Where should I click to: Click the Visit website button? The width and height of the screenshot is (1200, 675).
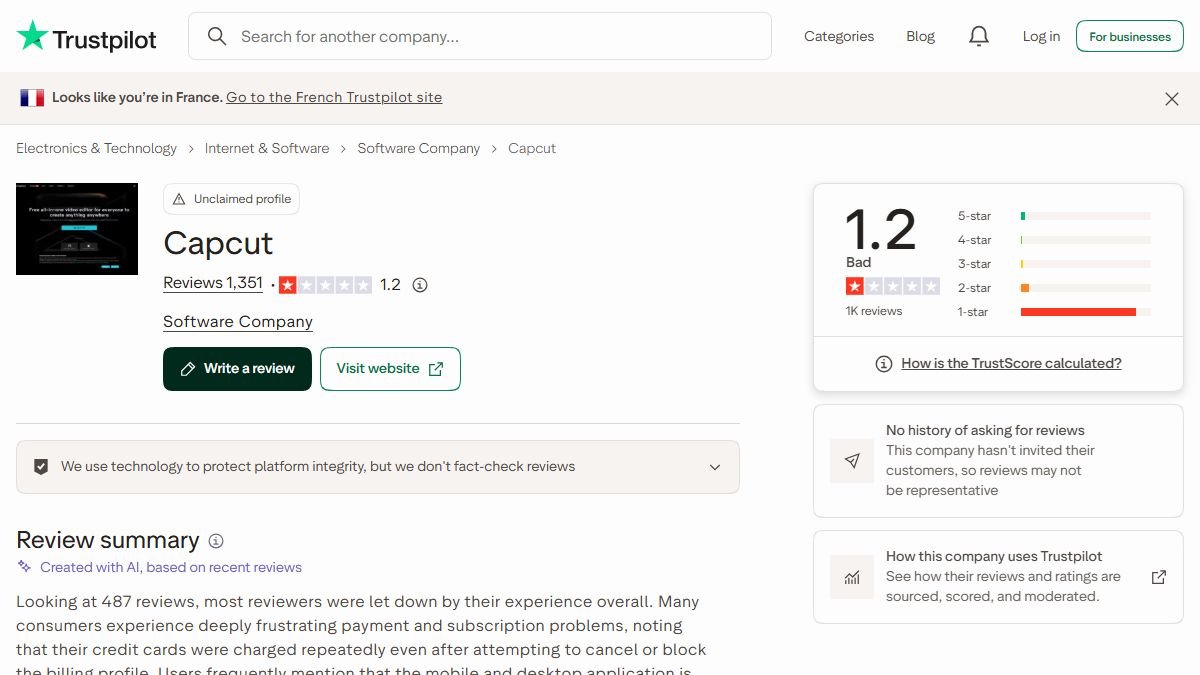pyautogui.click(x=390, y=369)
